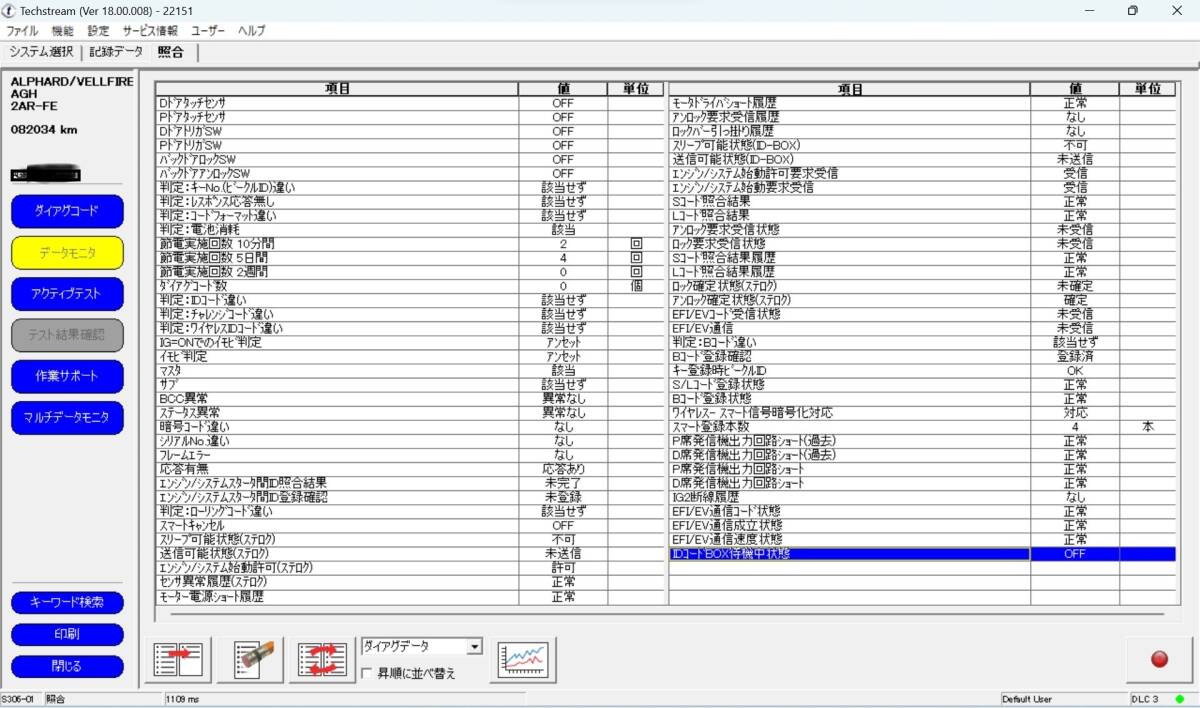Select the IDコードBOX待機中状態 row
This screenshot has height=708, width=1200.
click(848, 554)
